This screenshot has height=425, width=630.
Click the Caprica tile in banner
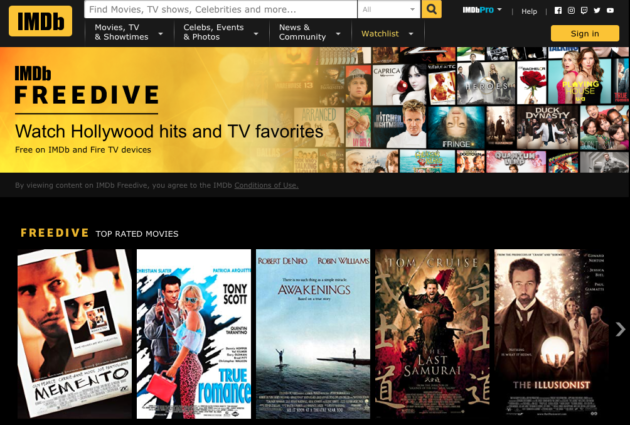click(399, 84)
